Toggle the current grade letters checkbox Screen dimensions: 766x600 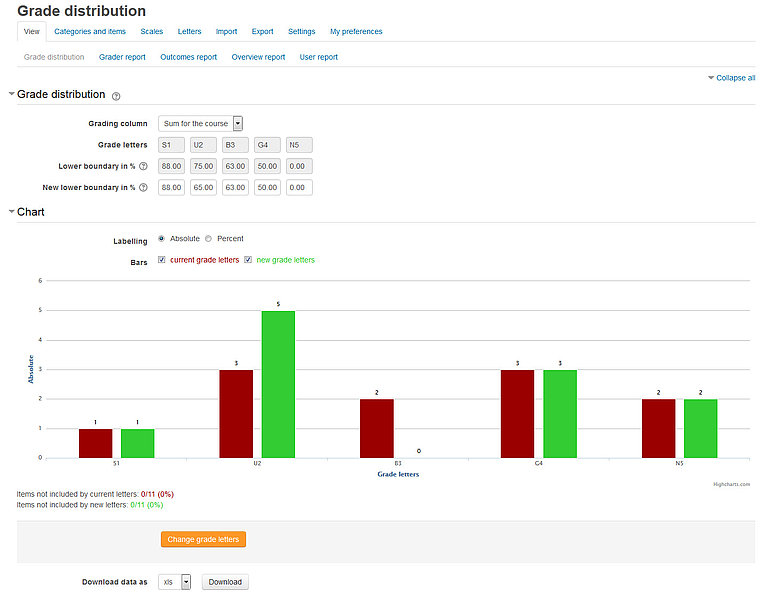(x=162, y=260)
